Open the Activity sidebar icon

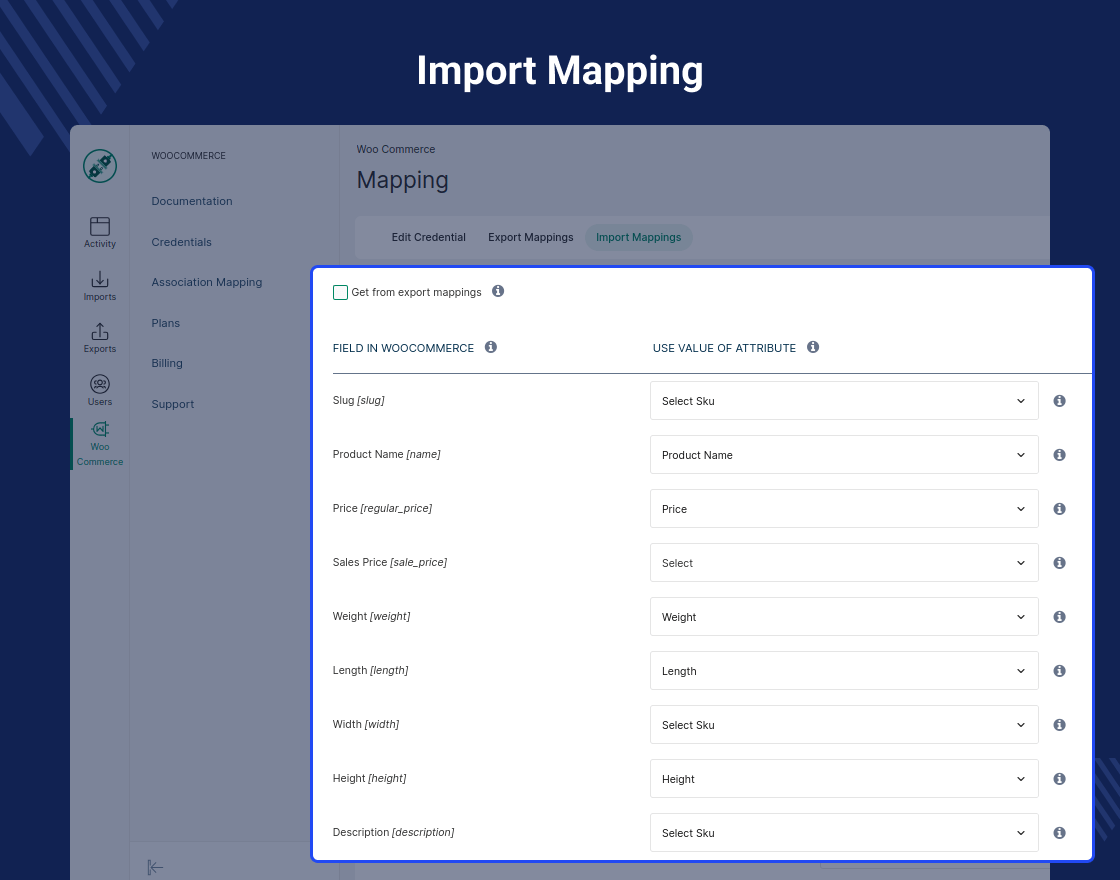tap(100, 233)
